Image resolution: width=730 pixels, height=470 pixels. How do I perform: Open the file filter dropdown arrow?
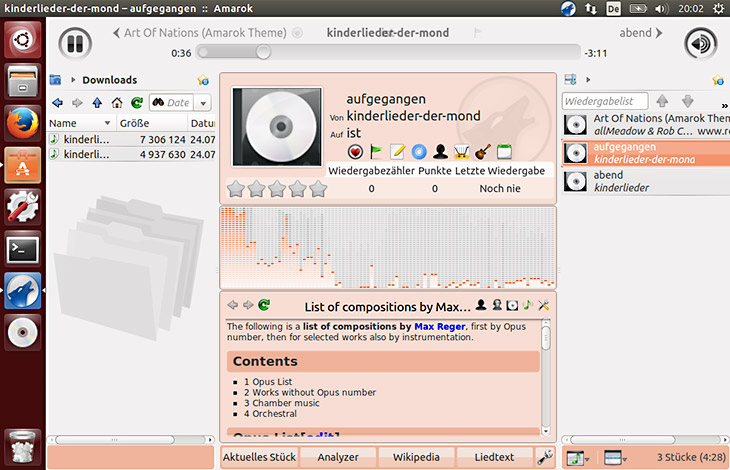coord(203,103)
